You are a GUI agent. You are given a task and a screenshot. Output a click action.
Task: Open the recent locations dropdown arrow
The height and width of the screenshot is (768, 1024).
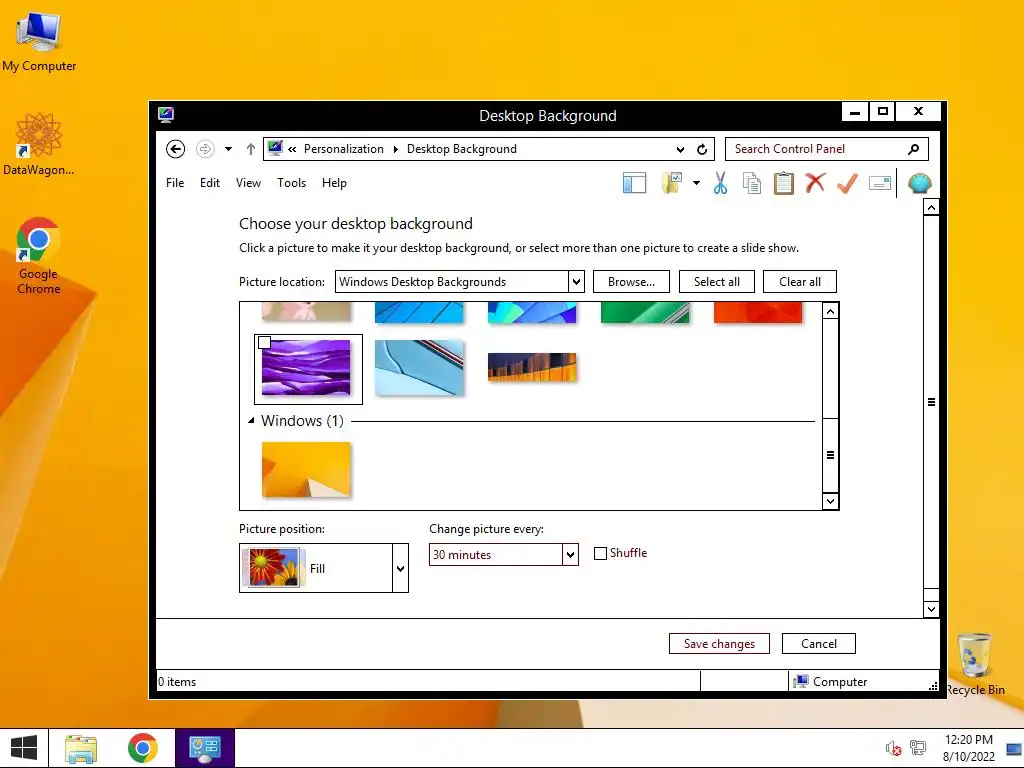[x=228, y=149]
